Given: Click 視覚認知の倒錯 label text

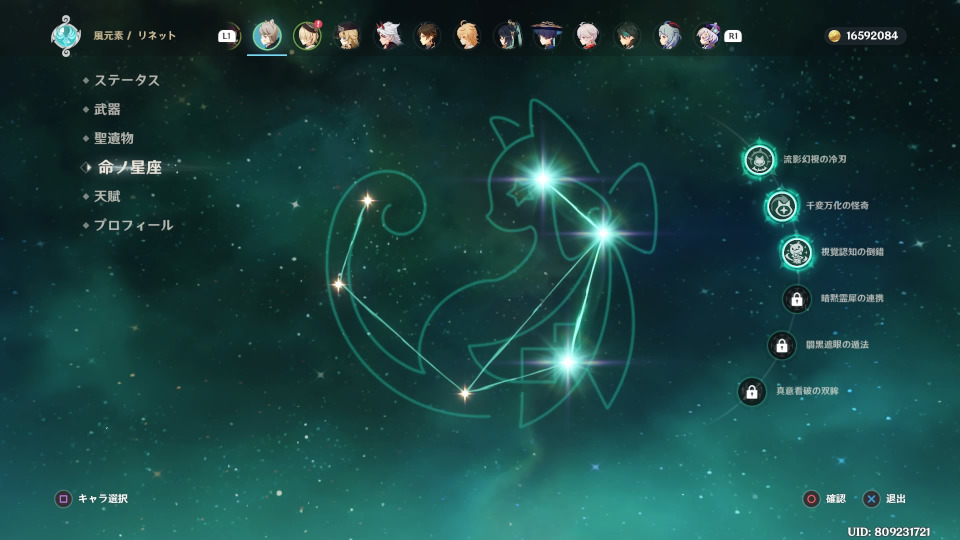Looking at the screenshot, I should coord(852,252).
